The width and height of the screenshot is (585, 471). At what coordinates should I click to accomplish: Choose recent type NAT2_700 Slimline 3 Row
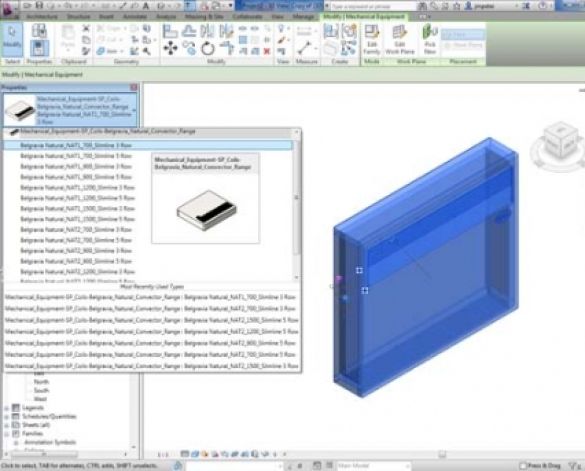tap(150, 309)
